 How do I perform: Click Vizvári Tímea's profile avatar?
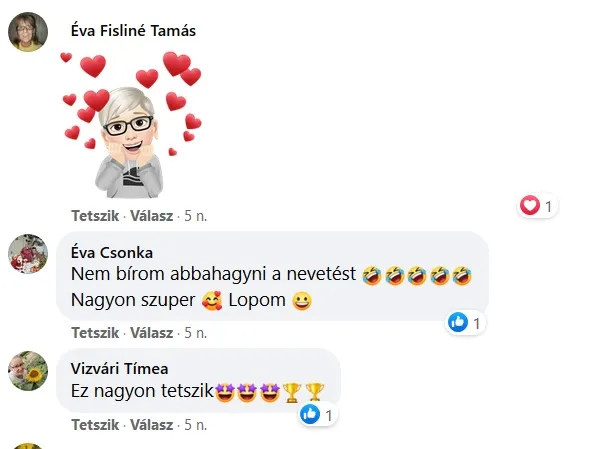(28, 369)
